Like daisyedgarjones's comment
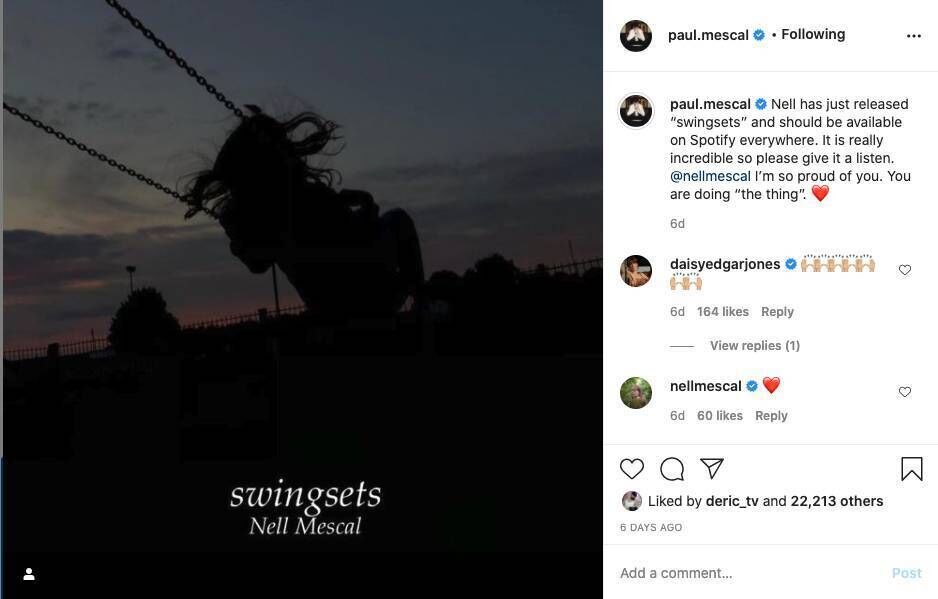Viewport: 938px width, 599px height. (x=905, y=270)
